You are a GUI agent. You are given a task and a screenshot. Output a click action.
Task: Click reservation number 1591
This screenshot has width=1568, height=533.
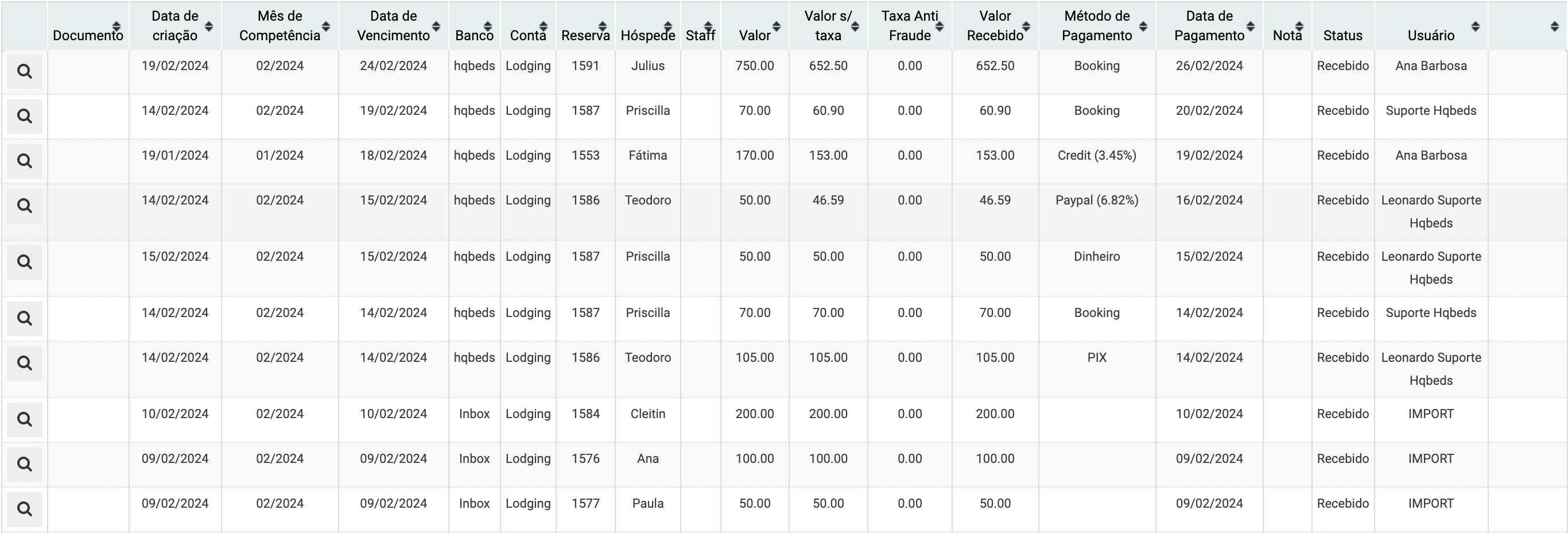coord(585,66)
